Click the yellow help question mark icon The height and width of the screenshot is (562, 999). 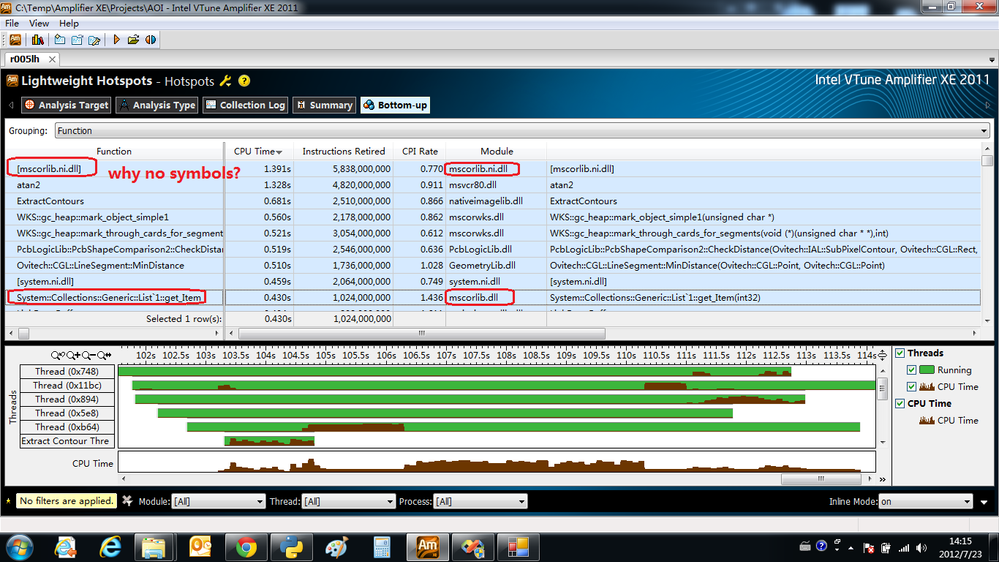(244, 81)
